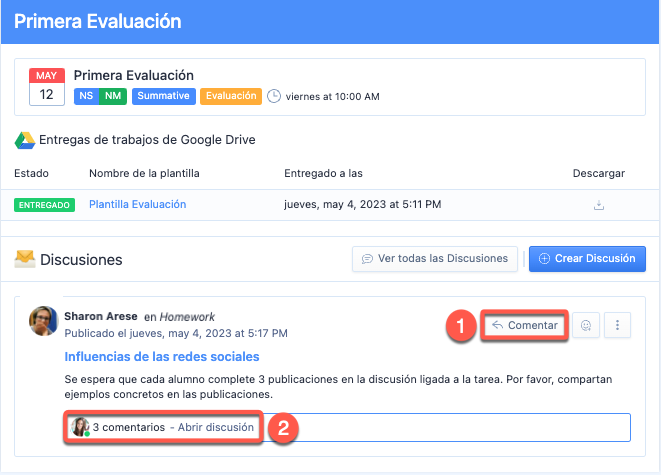Open Influencias de las redes sociales discussion
The height and width of the screenshot is (475, 661).
pos(162,356)
